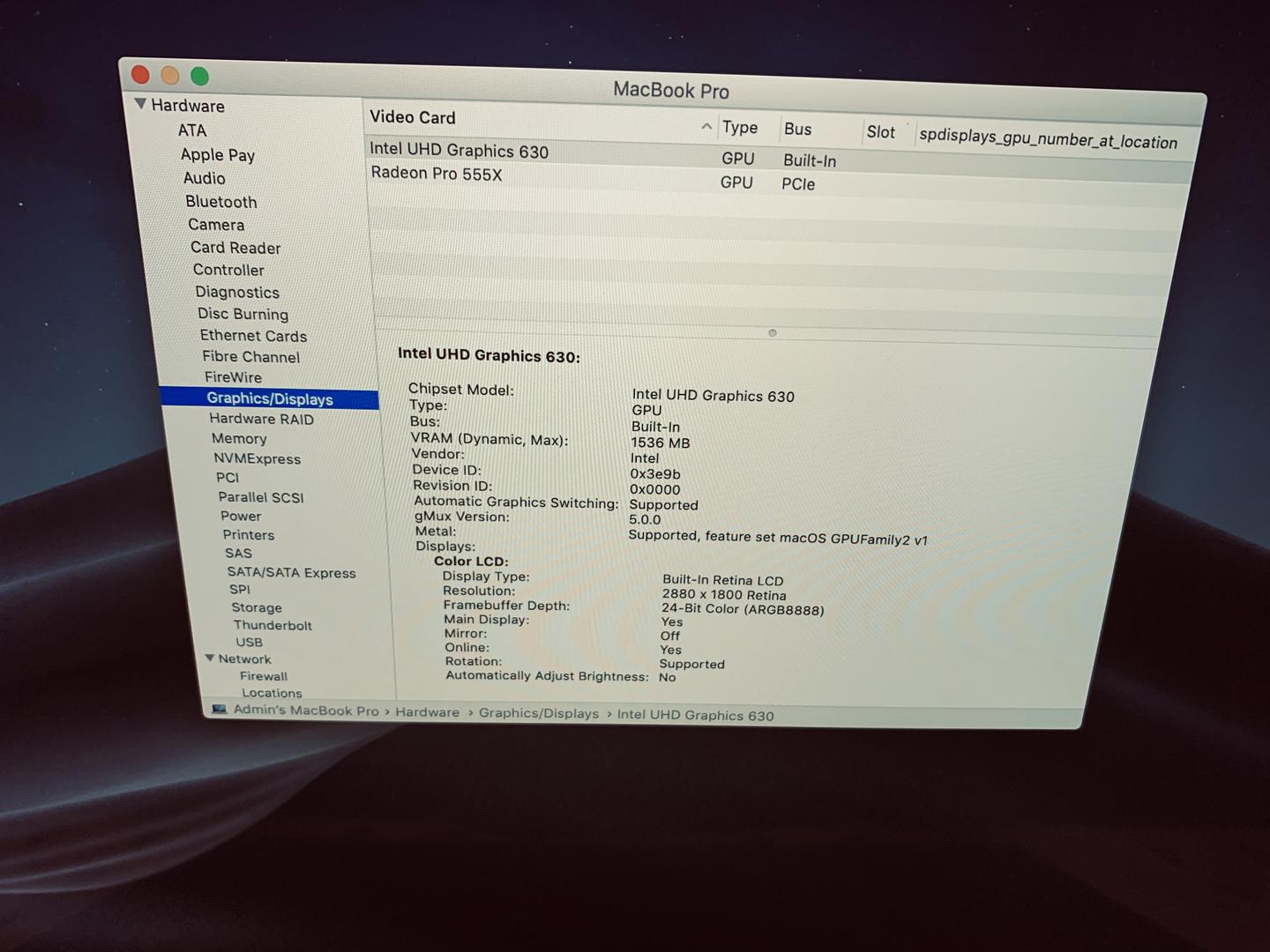Show Storage information

tap(257, 607)
